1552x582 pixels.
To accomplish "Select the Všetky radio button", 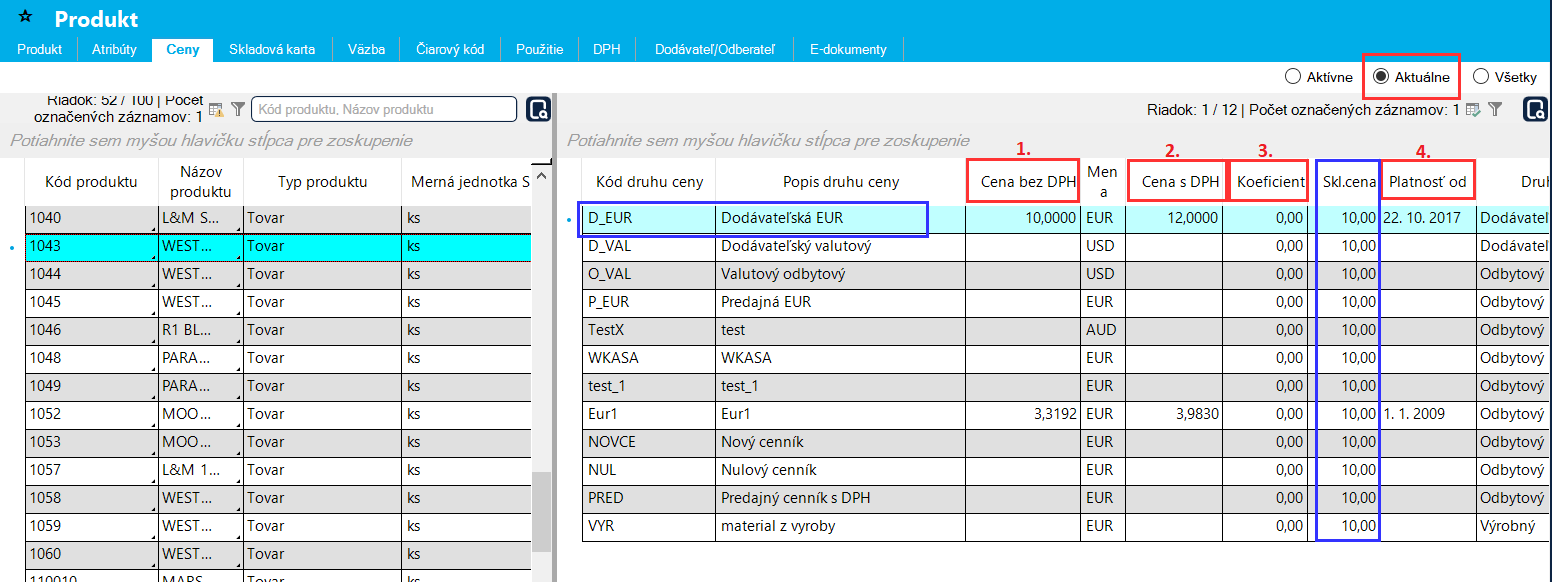I will tap(1481, 77).
